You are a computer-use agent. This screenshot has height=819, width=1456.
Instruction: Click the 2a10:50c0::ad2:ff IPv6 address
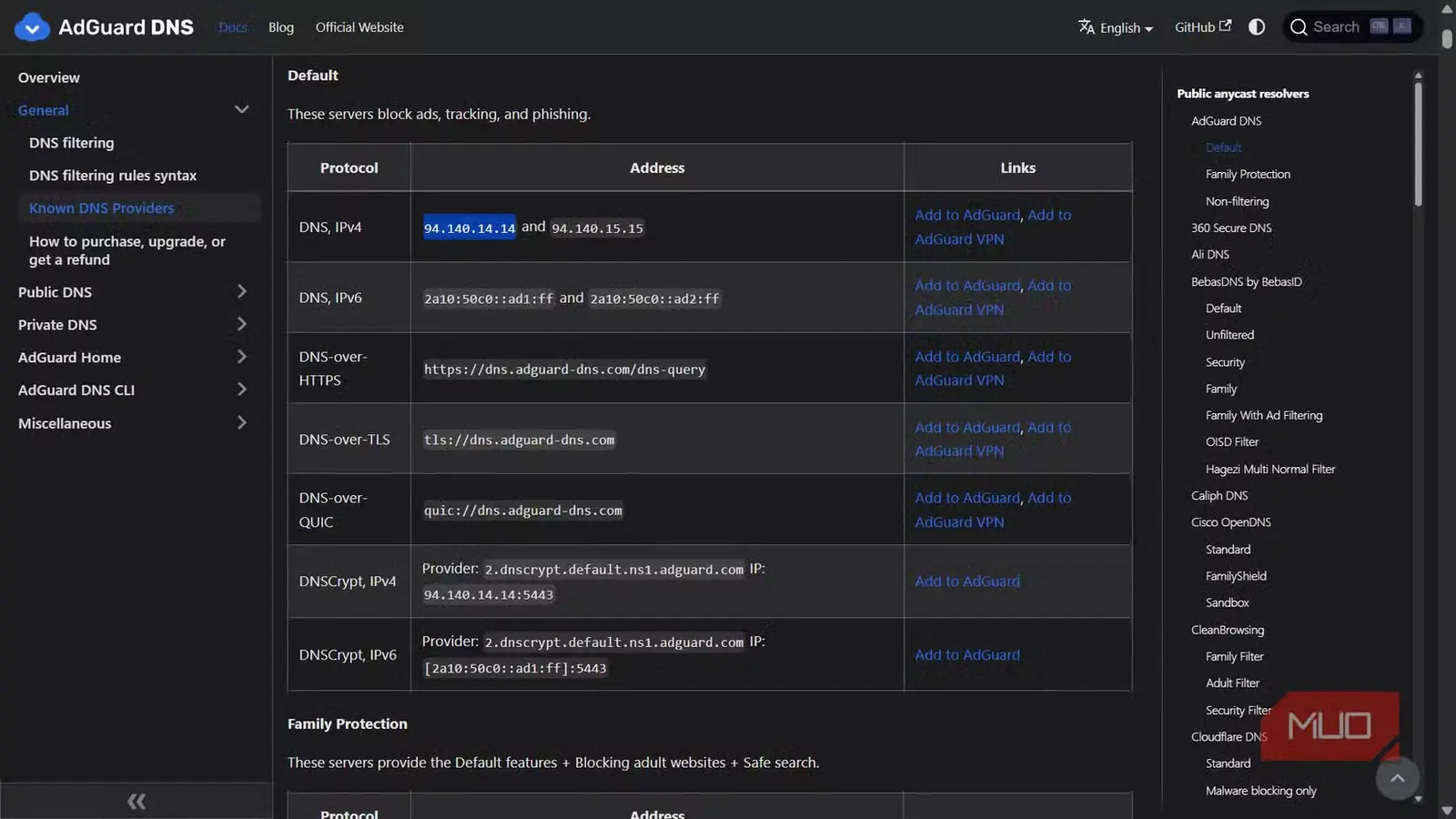[654, 298]
